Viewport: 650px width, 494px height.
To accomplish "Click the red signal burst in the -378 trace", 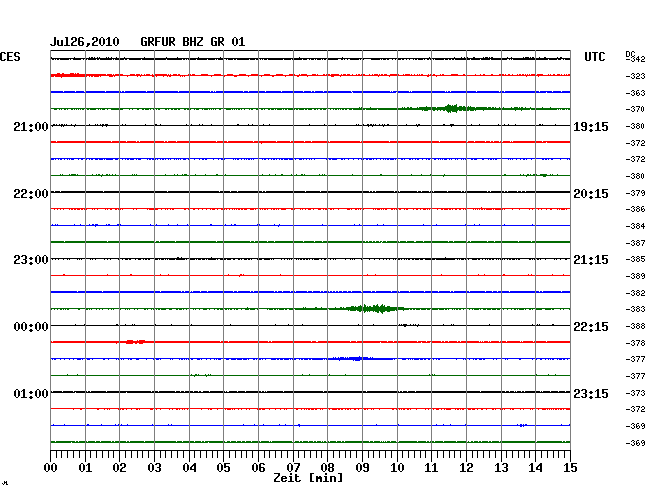I will pos(136,342).
